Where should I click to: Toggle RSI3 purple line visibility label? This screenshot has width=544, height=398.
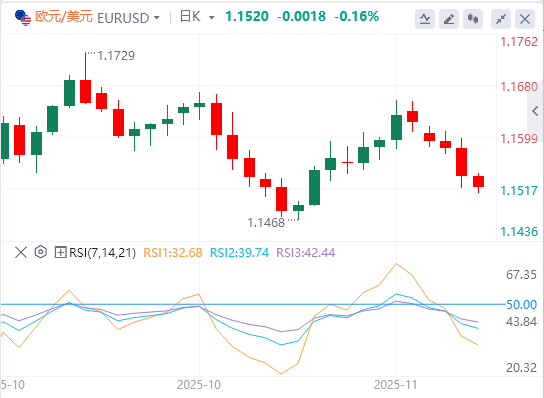click(x=306, y=253)
